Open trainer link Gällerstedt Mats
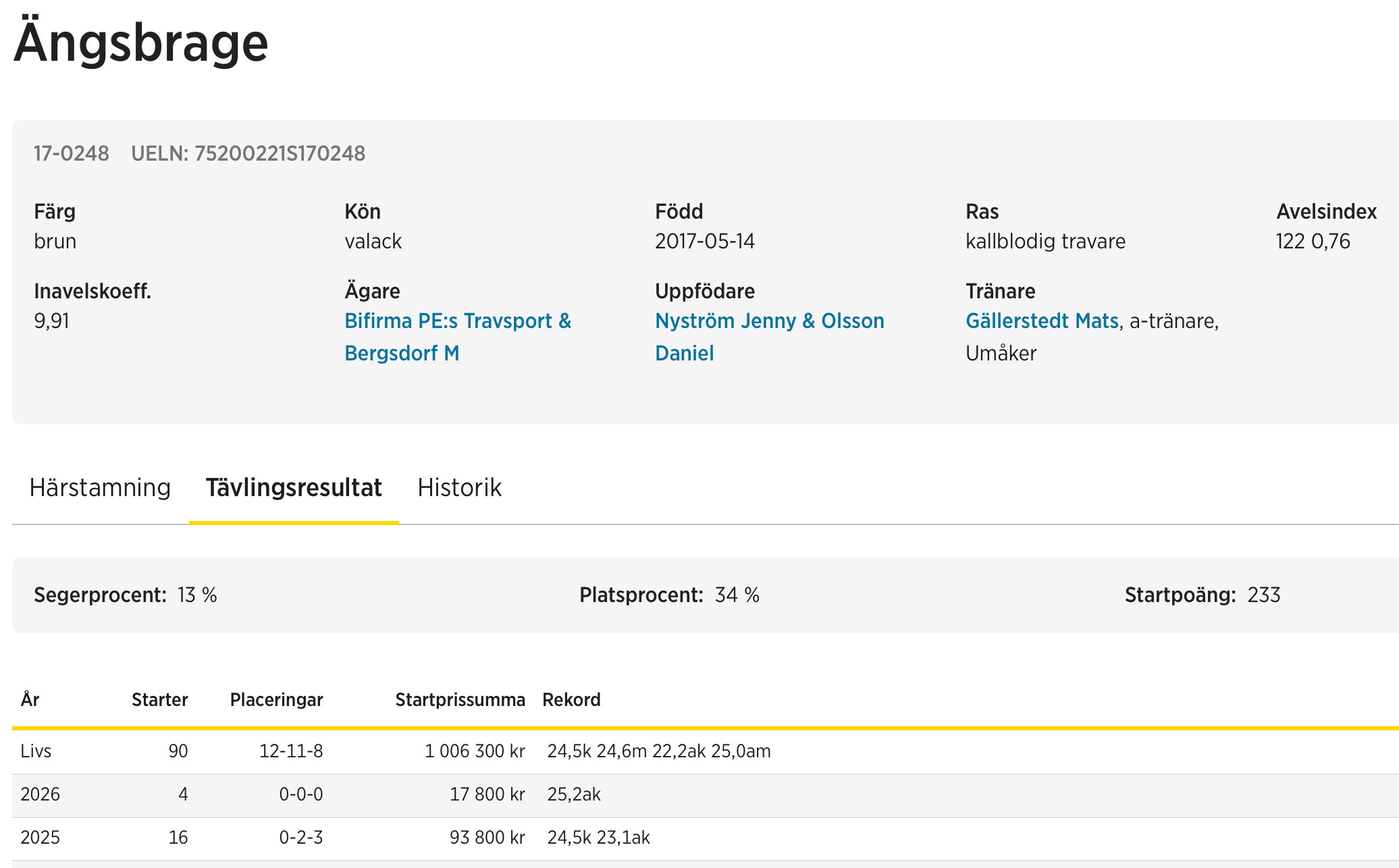1399x868 pixels. point(1042,321)
